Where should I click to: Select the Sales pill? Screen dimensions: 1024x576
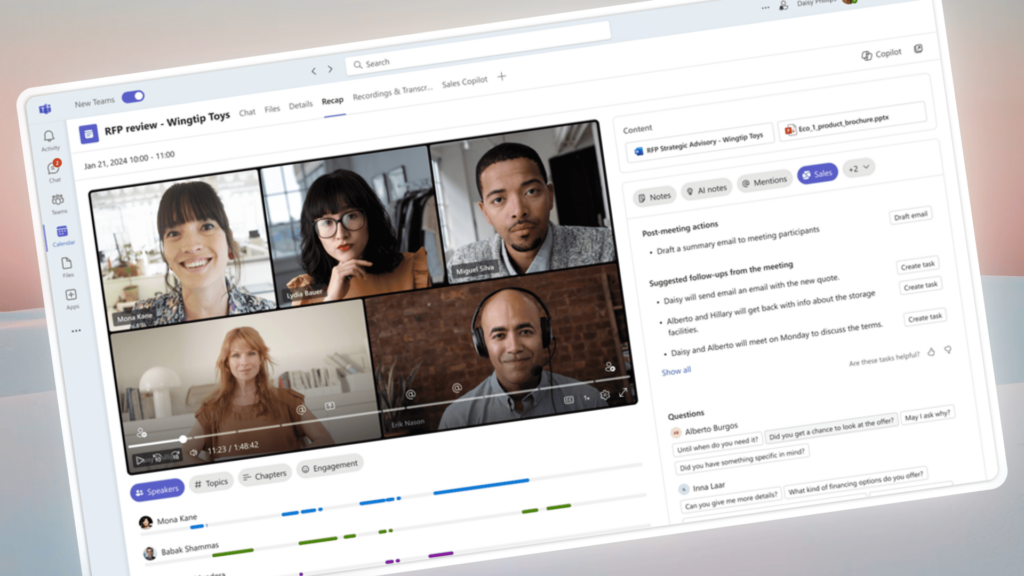point(818,174)
